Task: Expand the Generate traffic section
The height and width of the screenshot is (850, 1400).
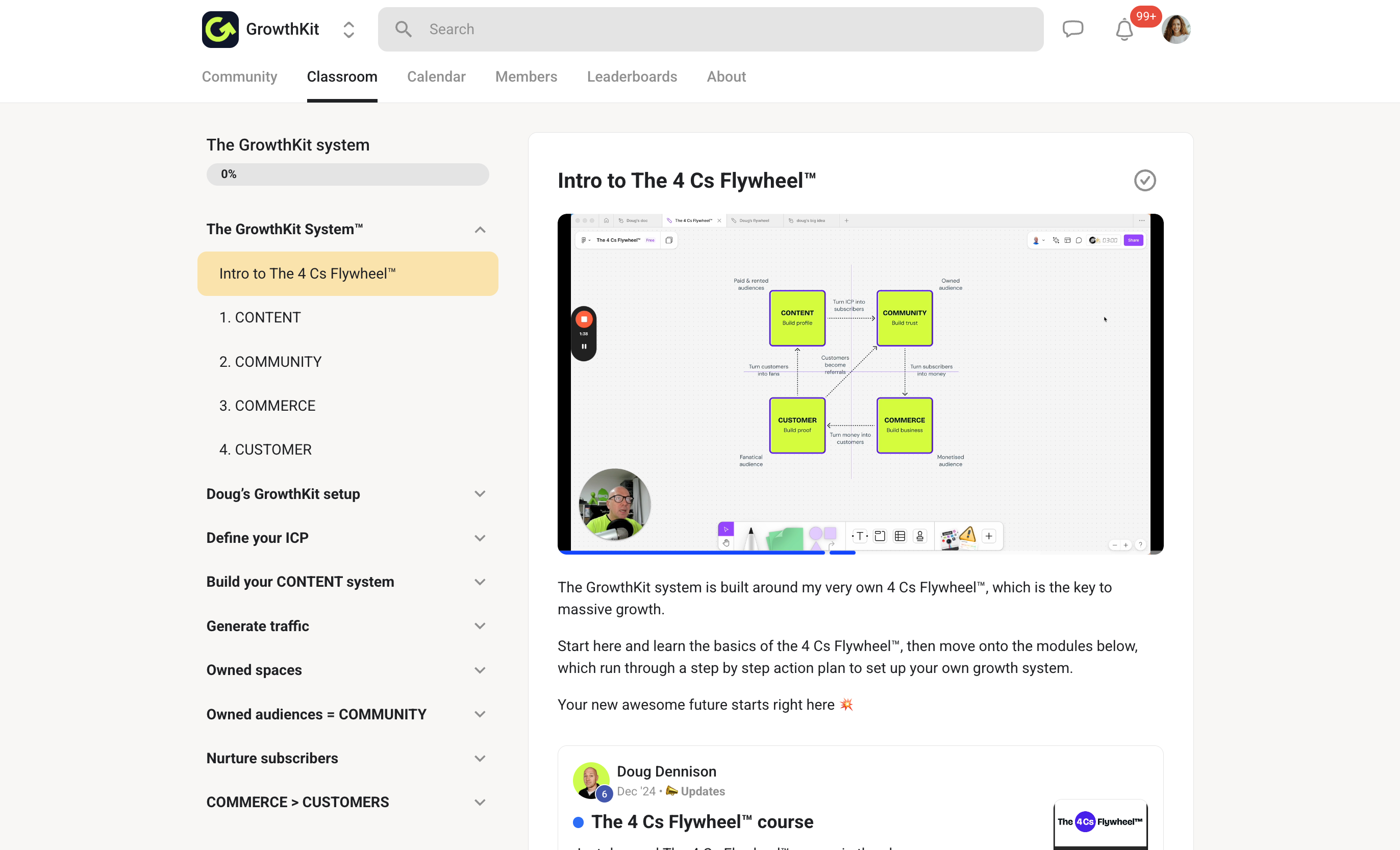Action: click(x=480, y=626)
